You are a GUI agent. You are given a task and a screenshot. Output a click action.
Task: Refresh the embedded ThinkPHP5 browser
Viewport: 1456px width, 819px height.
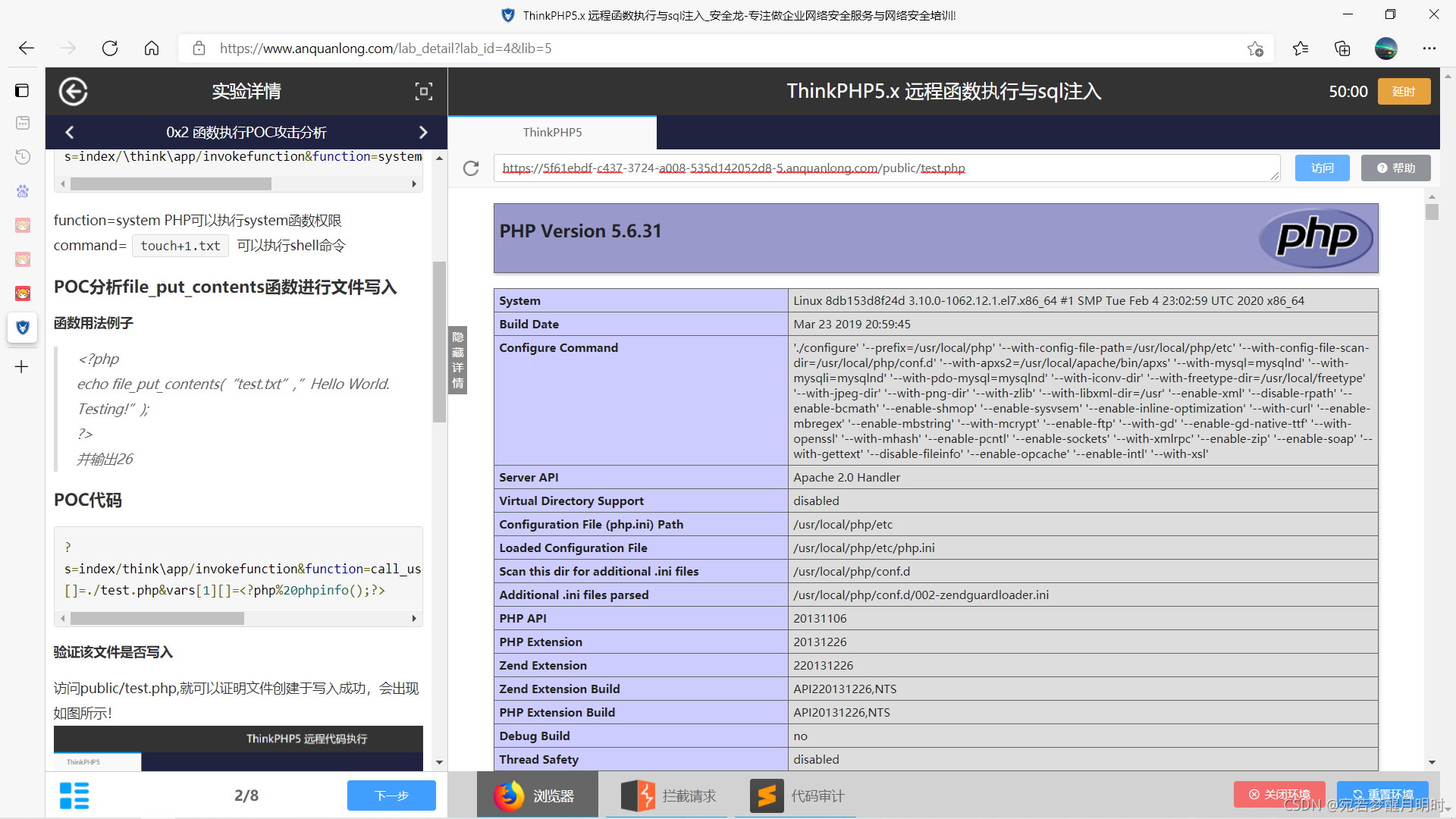click(x=471, y=168)
